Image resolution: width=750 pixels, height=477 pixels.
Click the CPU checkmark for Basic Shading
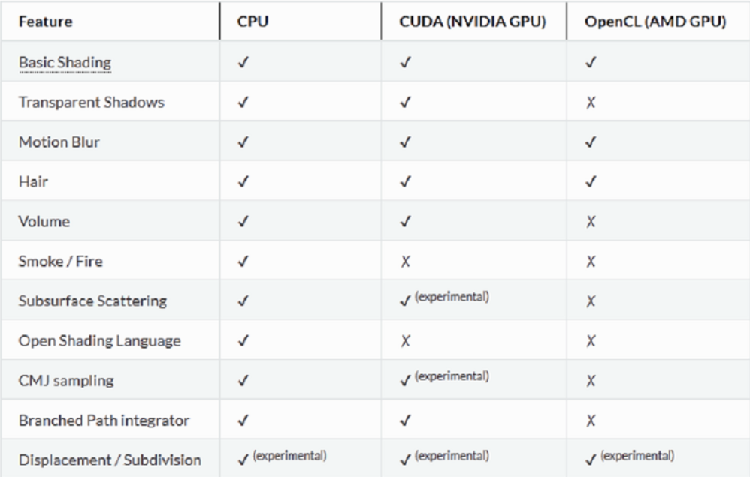click(242, 63)
